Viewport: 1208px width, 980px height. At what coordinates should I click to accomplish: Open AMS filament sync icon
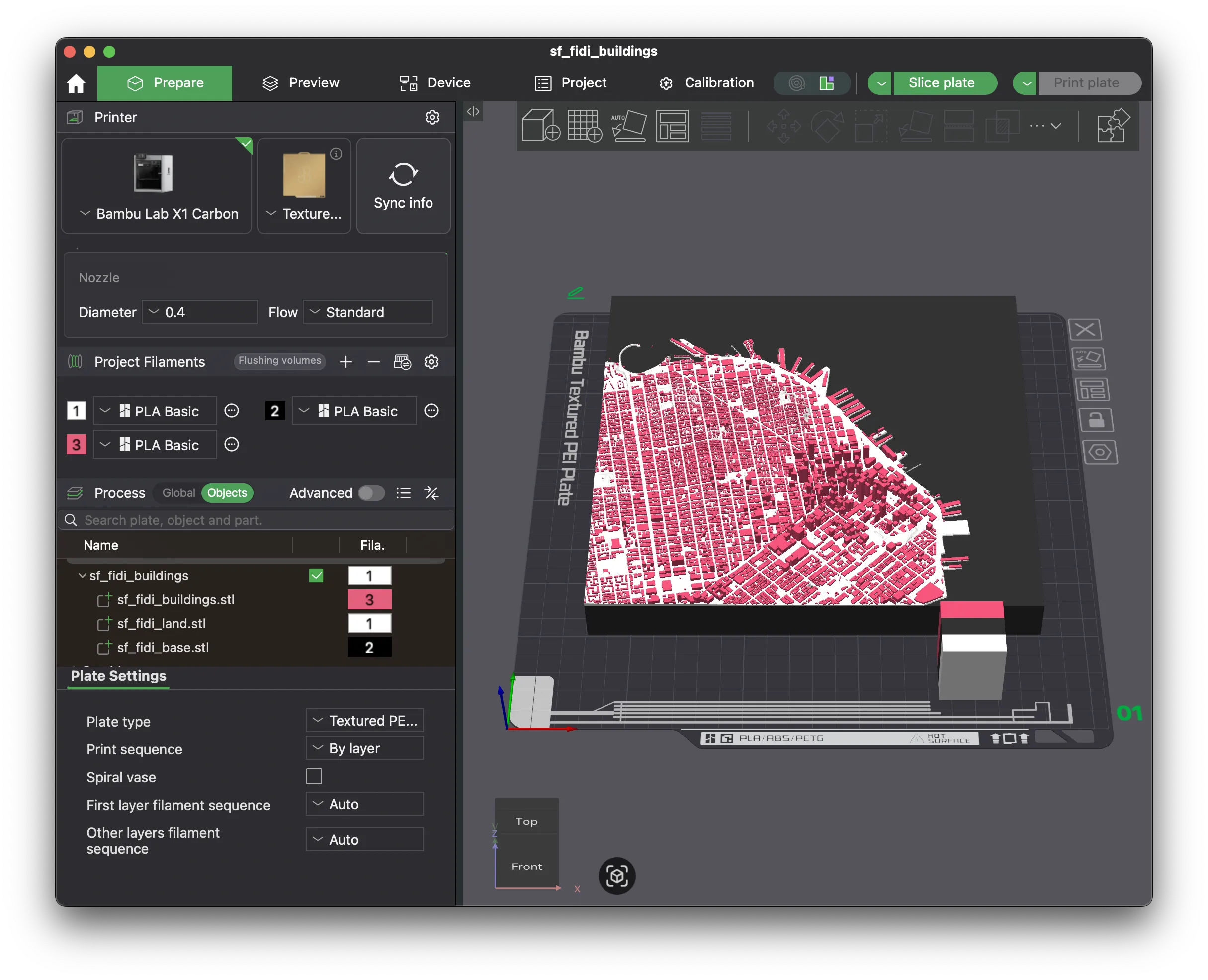coord(402,362)
